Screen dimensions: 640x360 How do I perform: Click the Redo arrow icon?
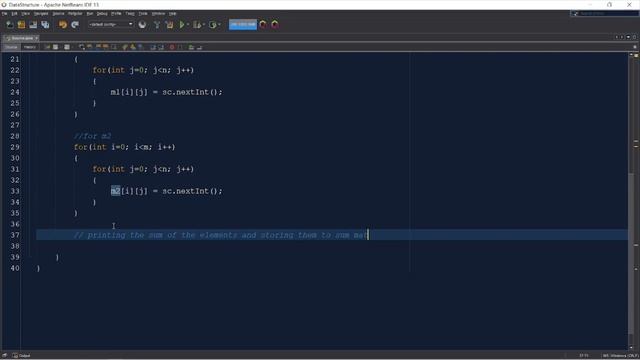tap(75, 25)
